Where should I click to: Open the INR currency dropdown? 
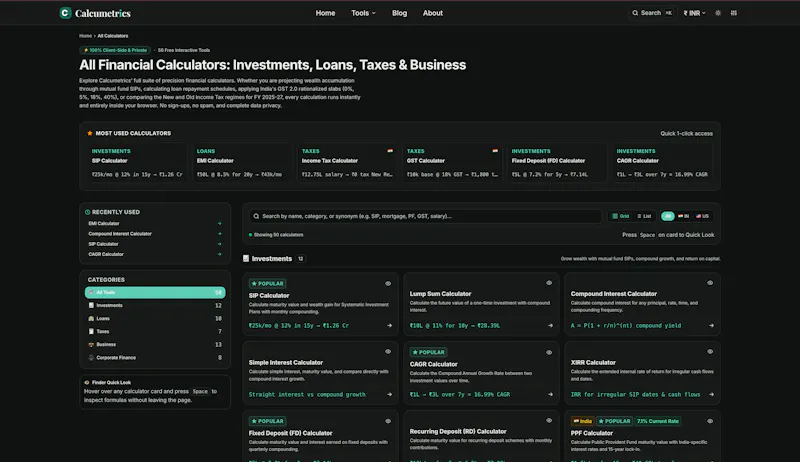pyautogui.click(x=694, y=13)
